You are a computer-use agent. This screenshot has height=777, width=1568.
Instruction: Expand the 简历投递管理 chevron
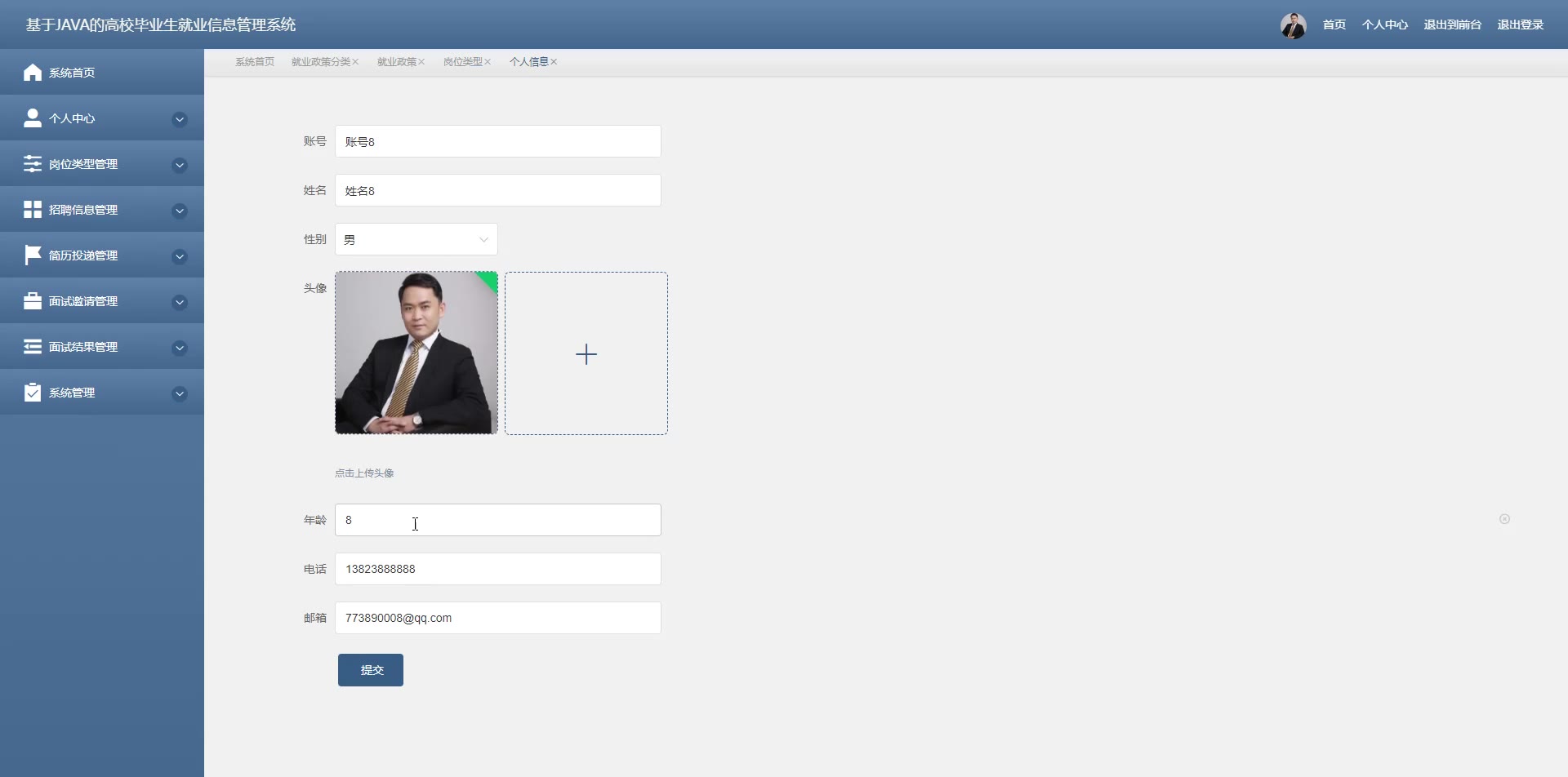pos(180,257)
